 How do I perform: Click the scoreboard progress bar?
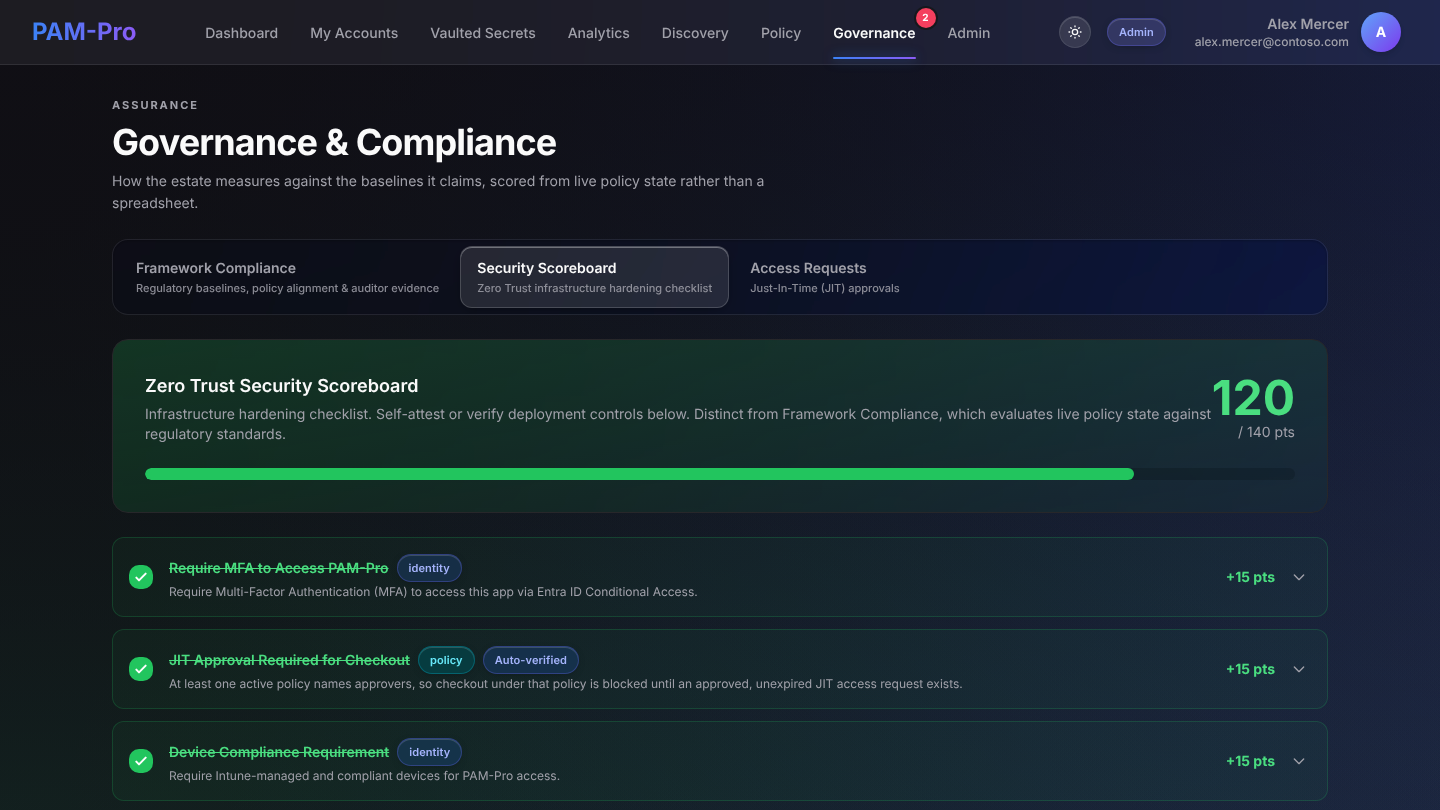point(720,474)
